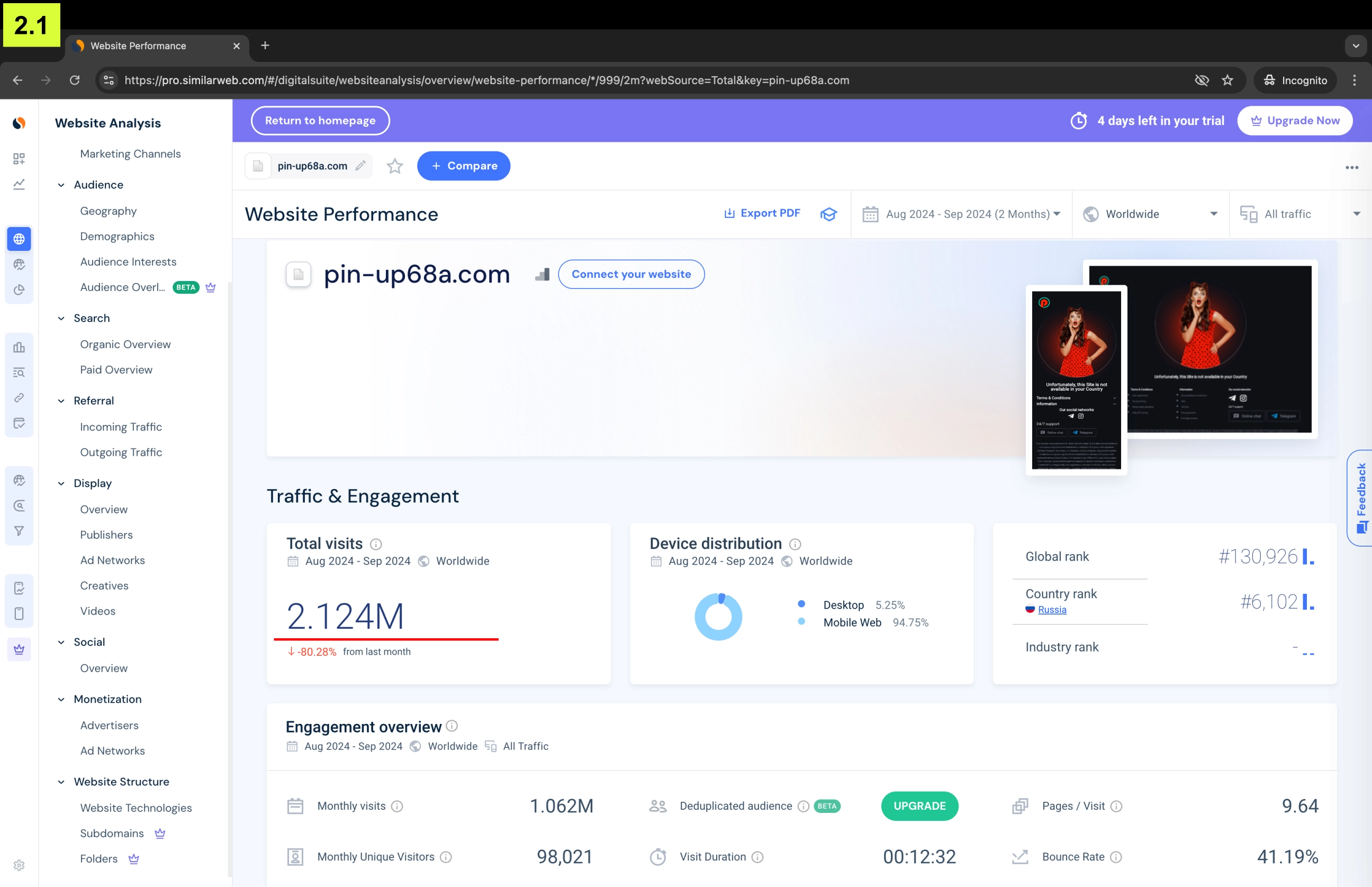
Task: Click the crown premium icon in sidebar
Action: point(19,649)
